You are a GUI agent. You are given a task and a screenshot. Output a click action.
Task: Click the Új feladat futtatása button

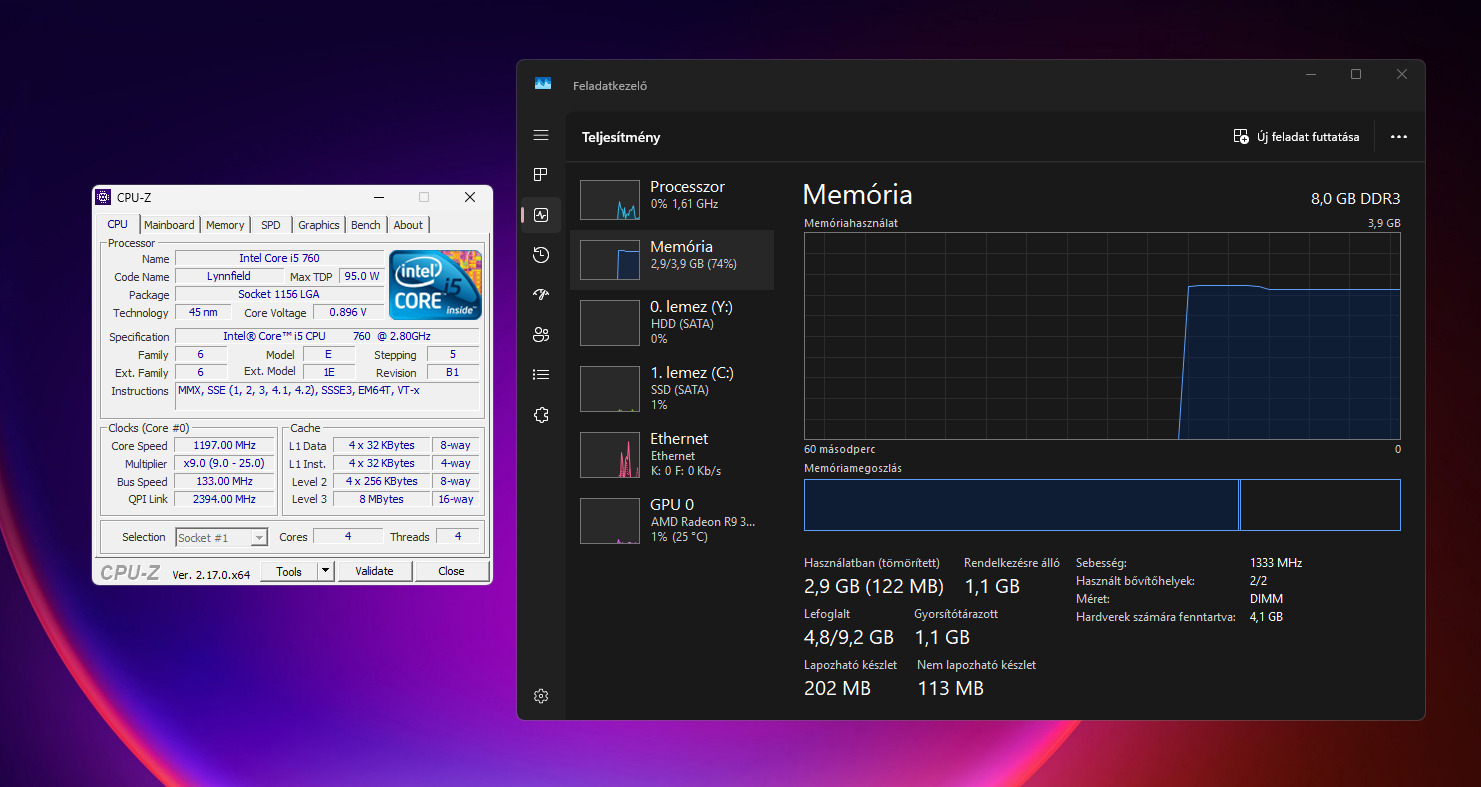1297,137
